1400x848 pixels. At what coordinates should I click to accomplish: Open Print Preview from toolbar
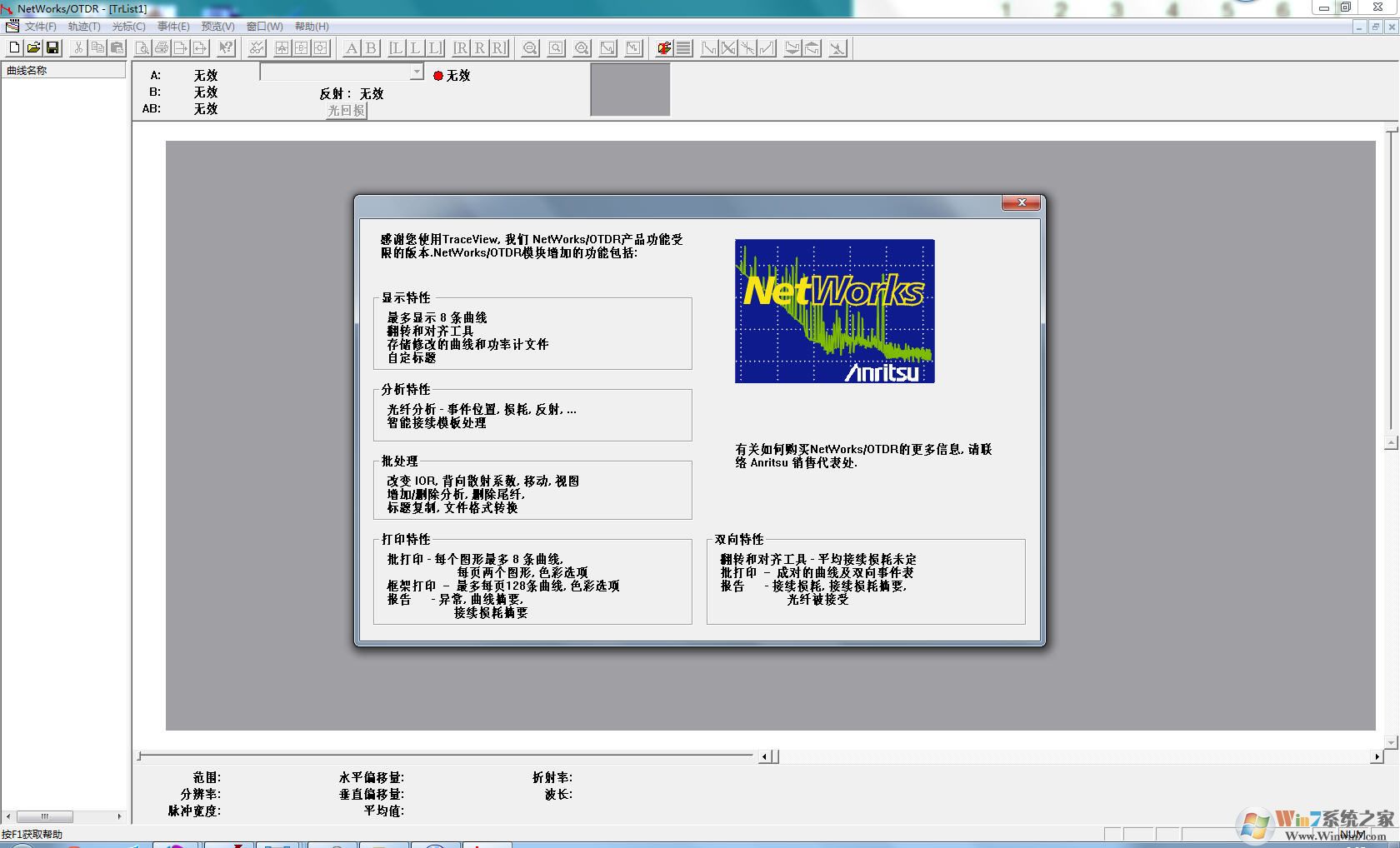click(142, 48)
